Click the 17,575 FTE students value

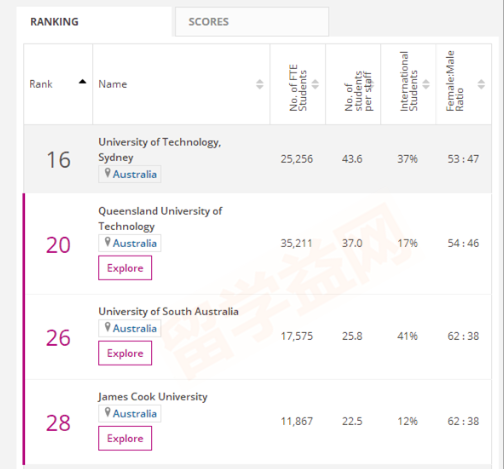click(x=297, y=336)
